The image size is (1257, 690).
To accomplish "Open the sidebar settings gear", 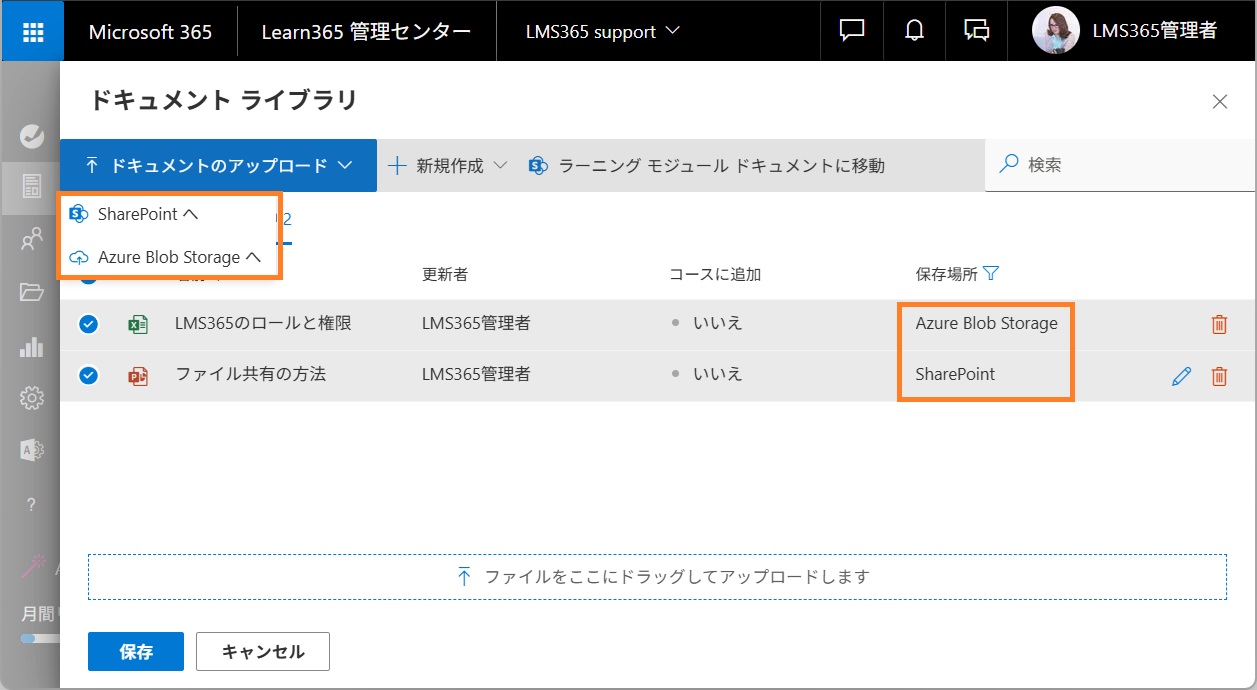I will pos(32,399).
